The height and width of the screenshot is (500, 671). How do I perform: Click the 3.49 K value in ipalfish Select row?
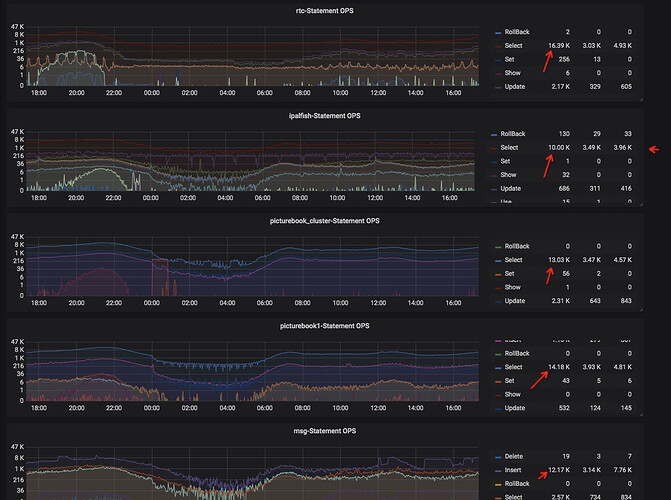click(x=591, y=147)
